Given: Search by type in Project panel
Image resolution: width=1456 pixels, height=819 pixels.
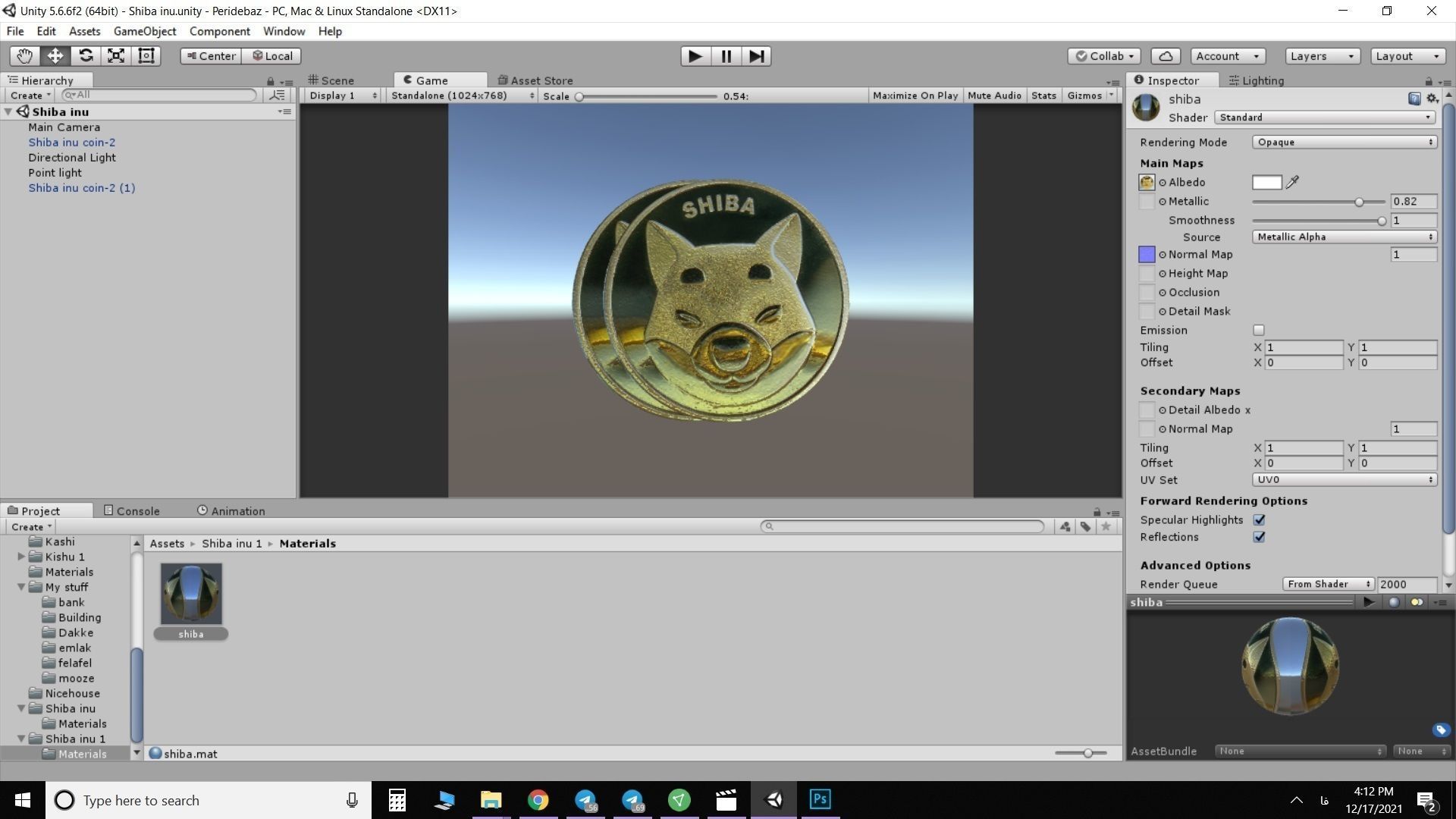Looking at the screenshot, I should coord(1065,526).
